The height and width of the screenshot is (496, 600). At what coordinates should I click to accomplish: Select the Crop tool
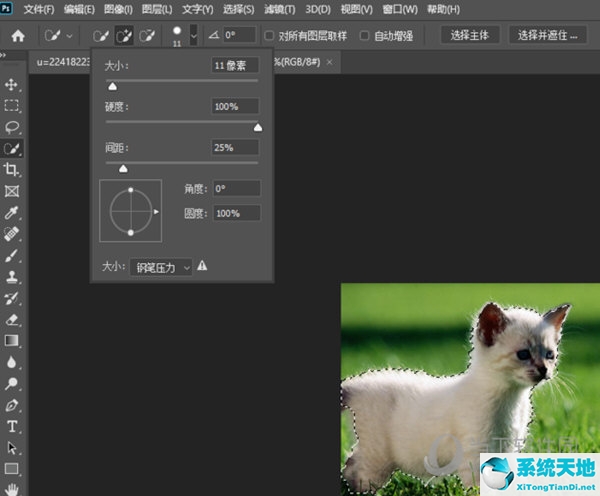[x=13, y=170]
